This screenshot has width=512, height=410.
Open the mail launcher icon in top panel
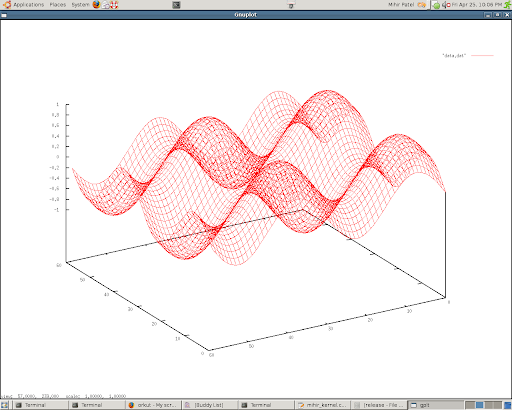click(106, 5)
